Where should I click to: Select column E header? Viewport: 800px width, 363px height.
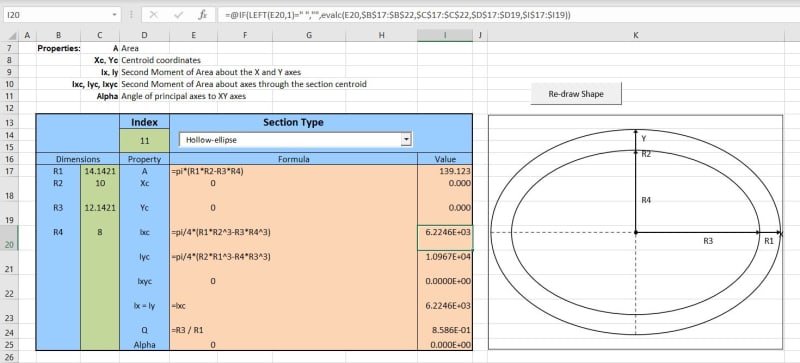194,35
